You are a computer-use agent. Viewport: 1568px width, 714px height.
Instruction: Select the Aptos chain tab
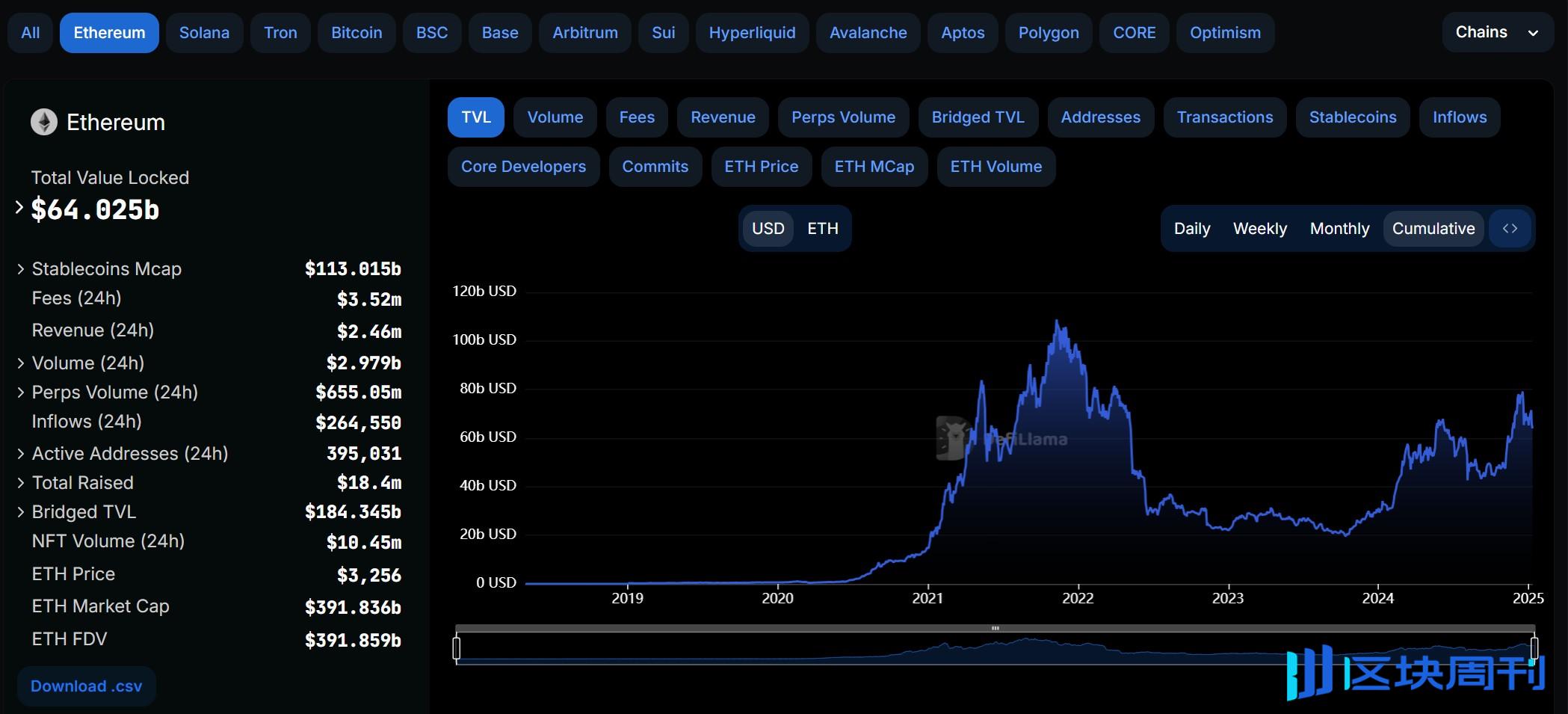(x=963, y=33)
